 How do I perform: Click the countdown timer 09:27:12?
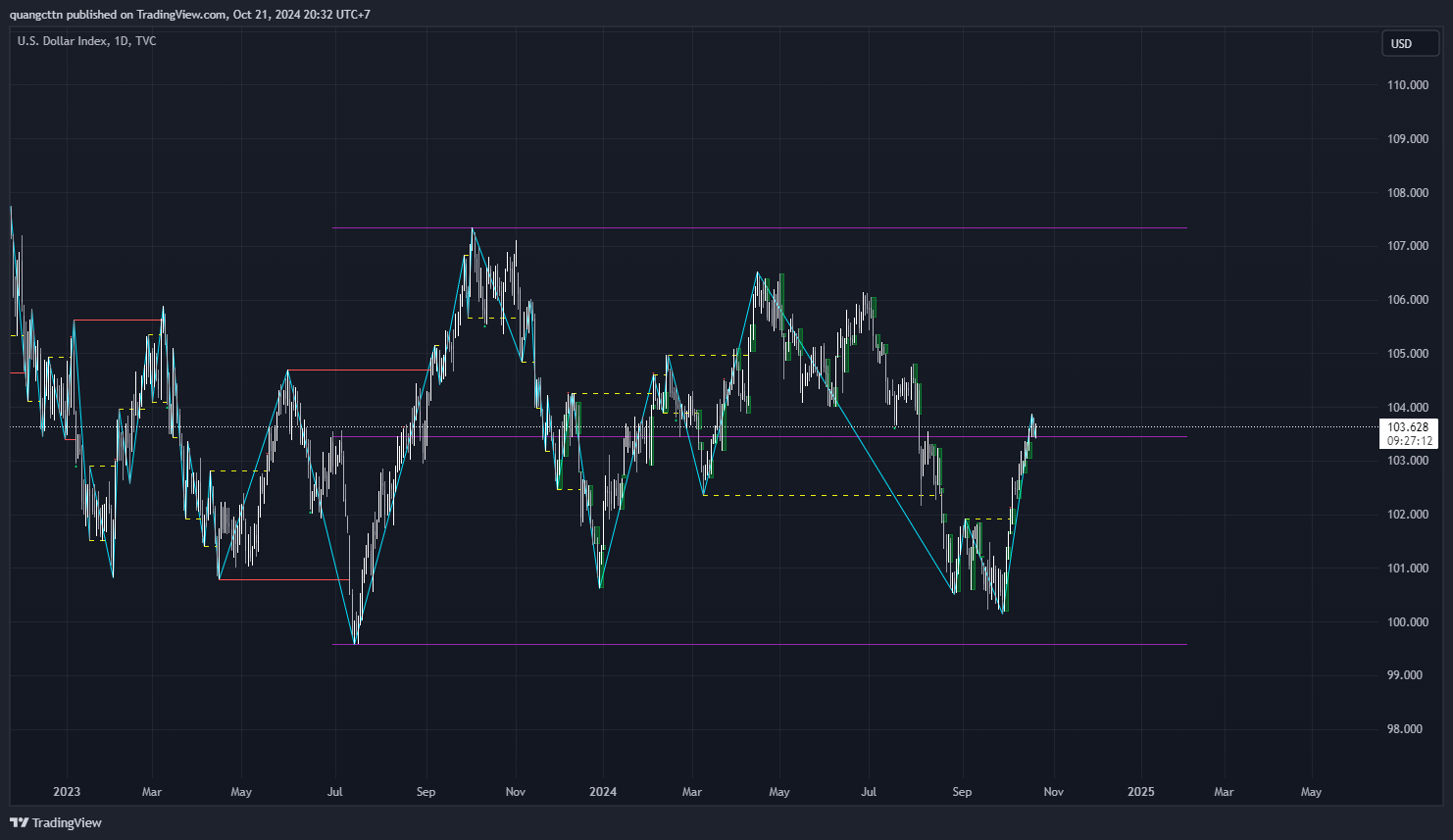[x=1410, y=441]
